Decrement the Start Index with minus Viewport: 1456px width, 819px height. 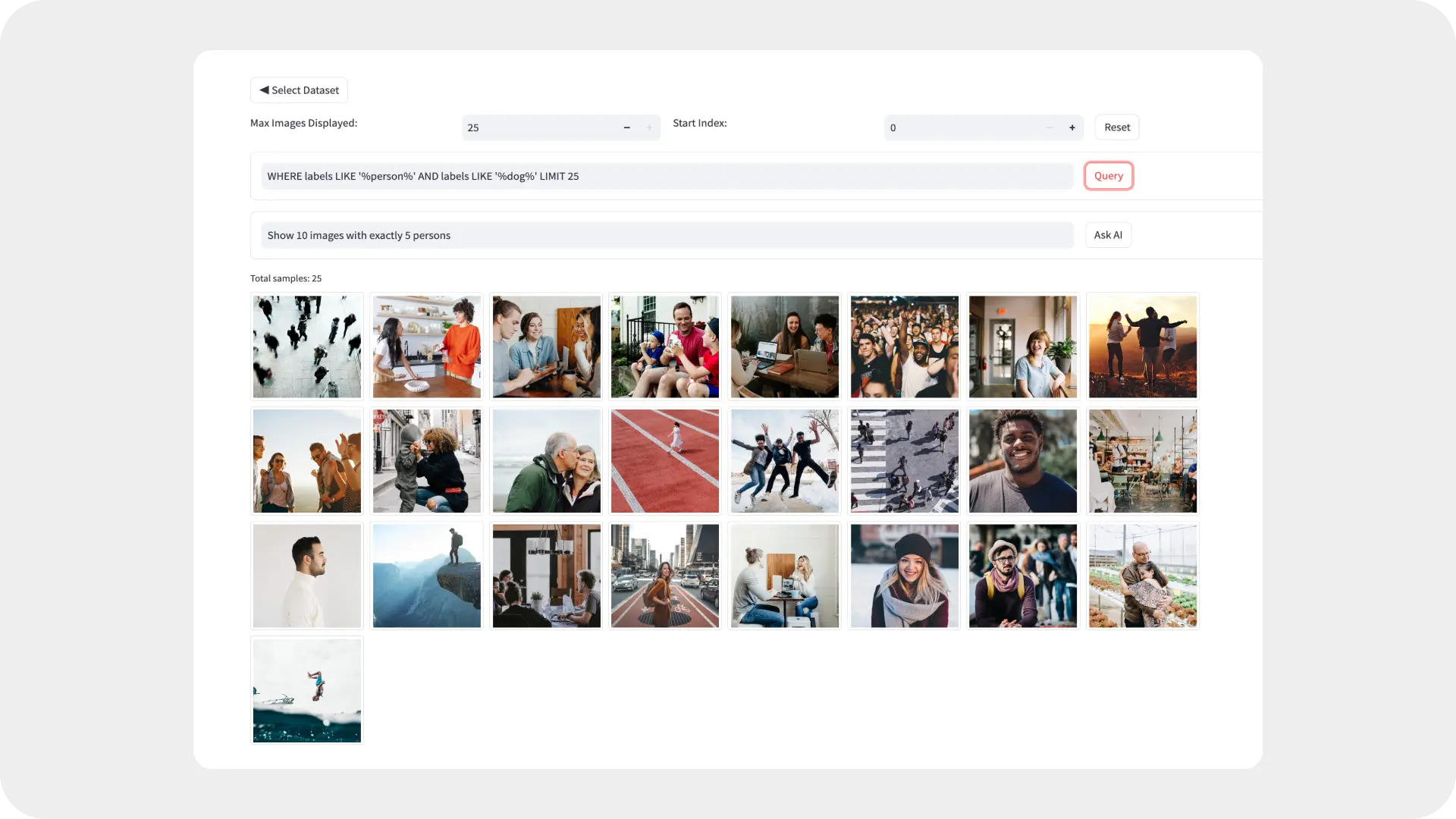coord(1050,127)
